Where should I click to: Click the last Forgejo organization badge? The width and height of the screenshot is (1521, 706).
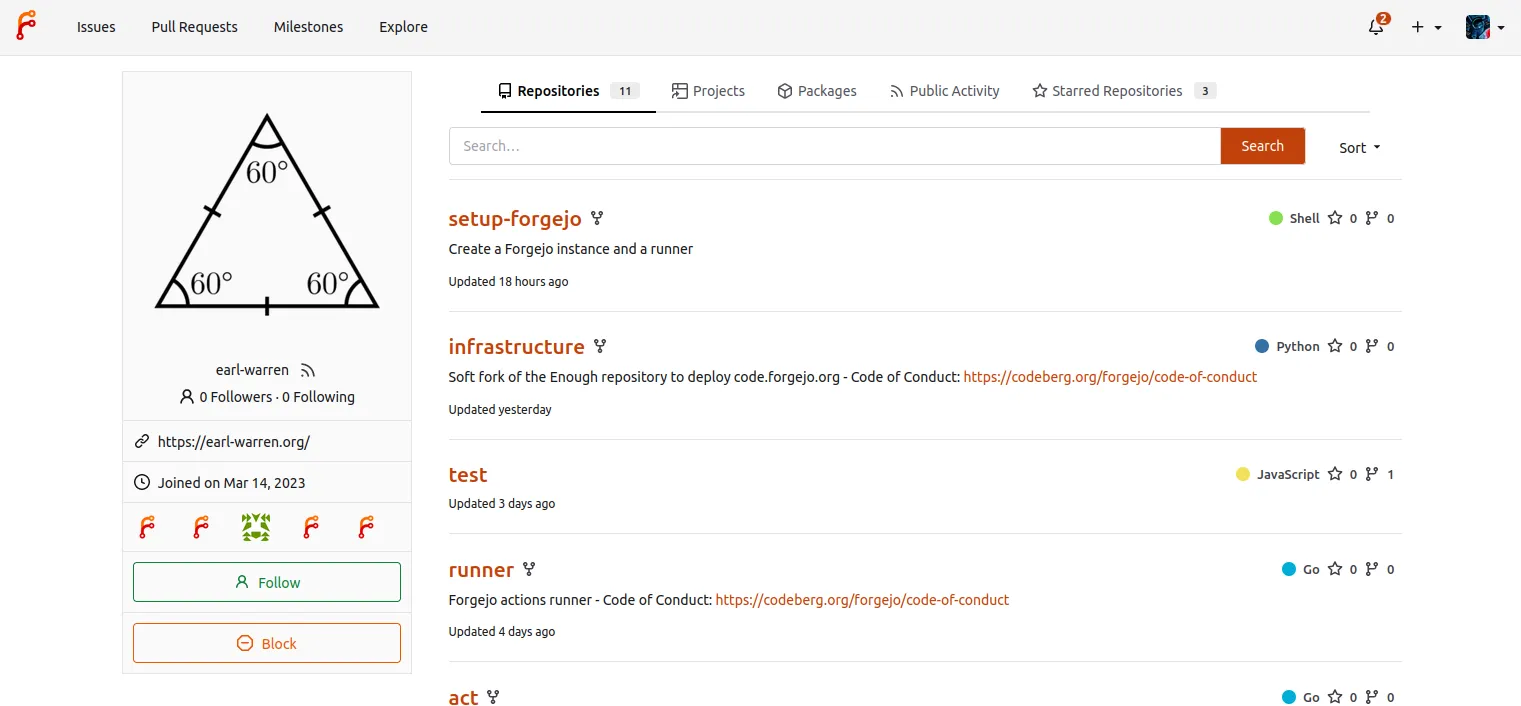(x=366, y=527)
